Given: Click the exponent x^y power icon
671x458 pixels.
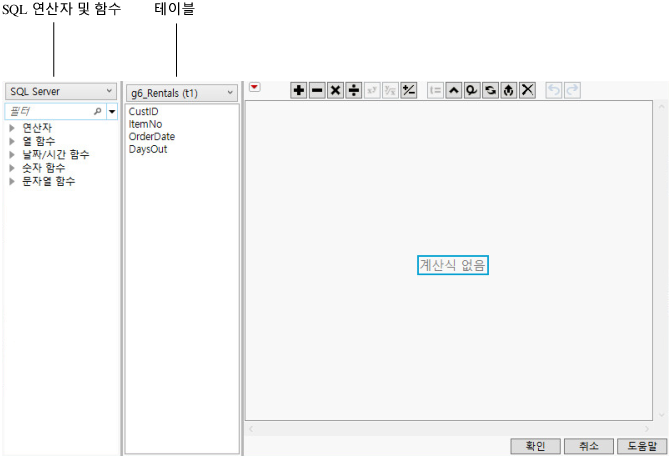Looking at the screenshot, I should (x=372, y=90).
